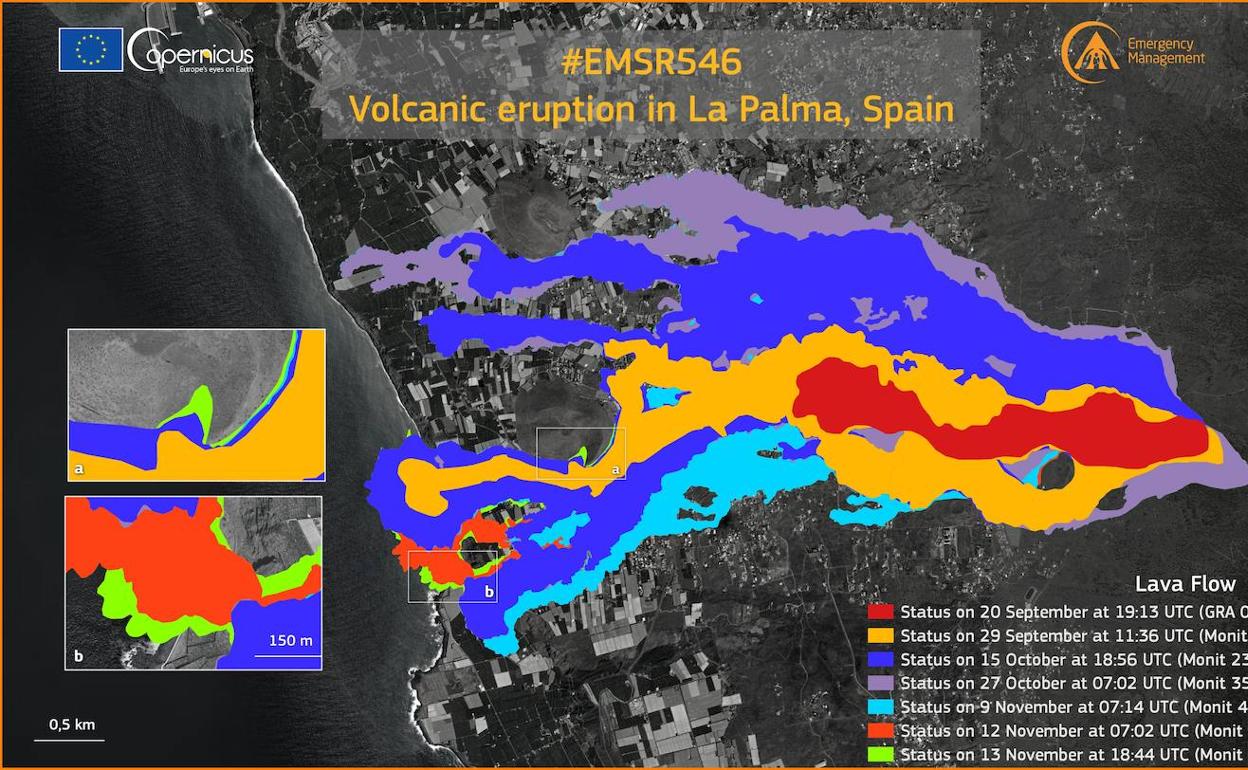Select the blue 15 October legend swatch
The width and height of the screenshot is (1248, 770).
(881, 660)
